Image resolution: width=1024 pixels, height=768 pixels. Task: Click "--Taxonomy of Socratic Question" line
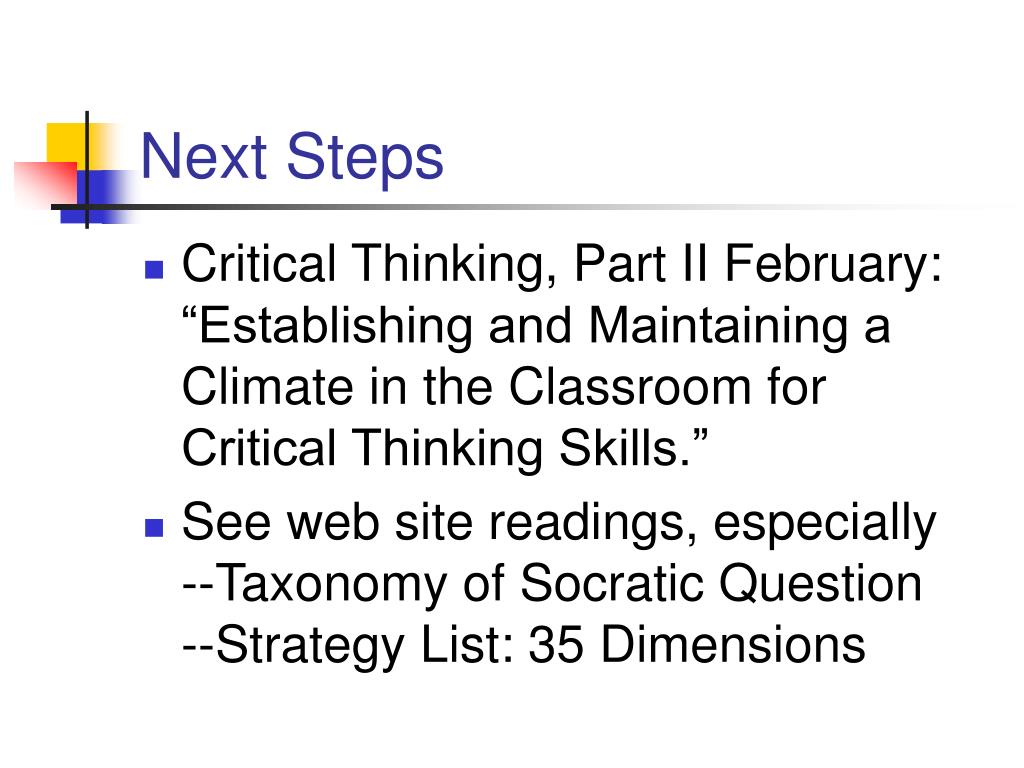click(552, 583)
